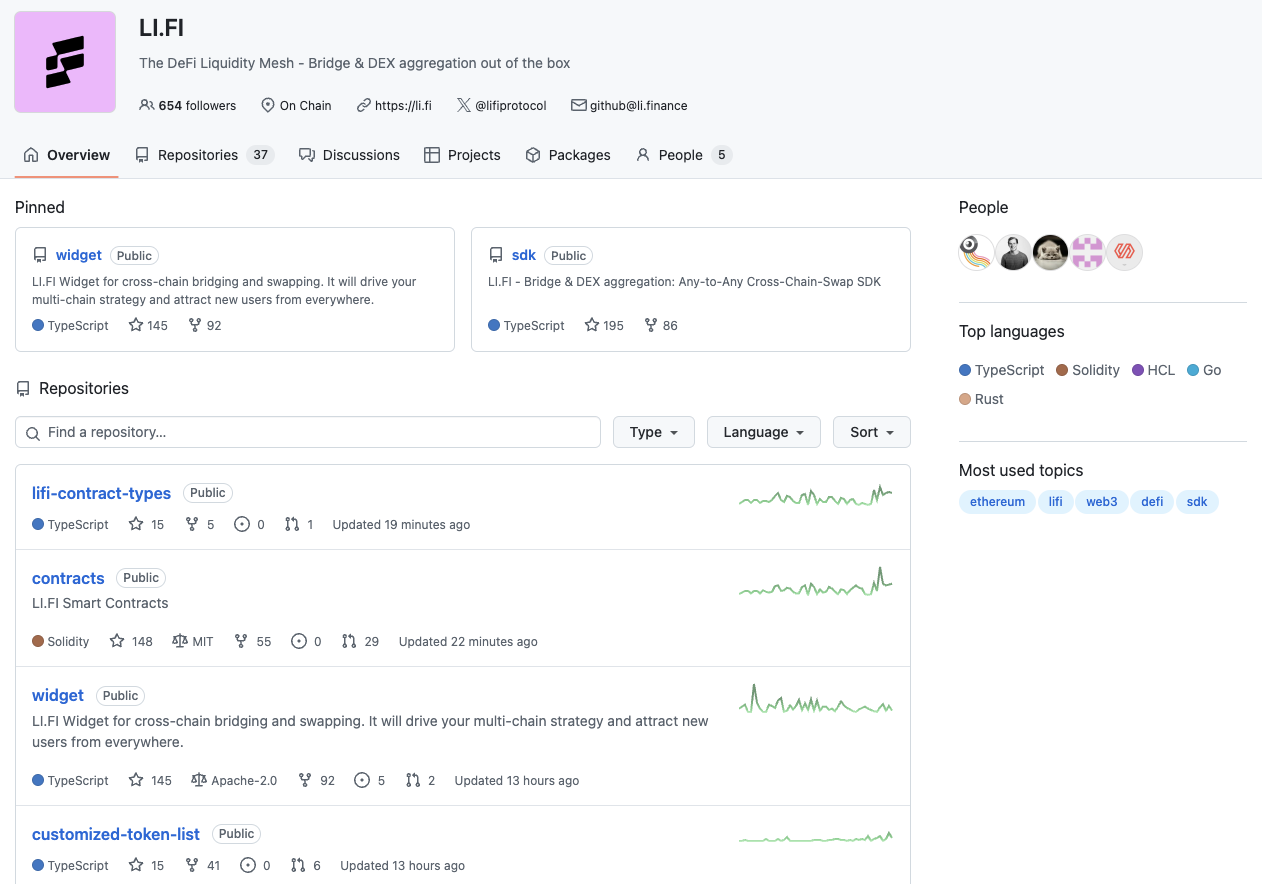
Task: Expand the Language filter dropdown
Action: pyautogui.click(x=764, y=432)
